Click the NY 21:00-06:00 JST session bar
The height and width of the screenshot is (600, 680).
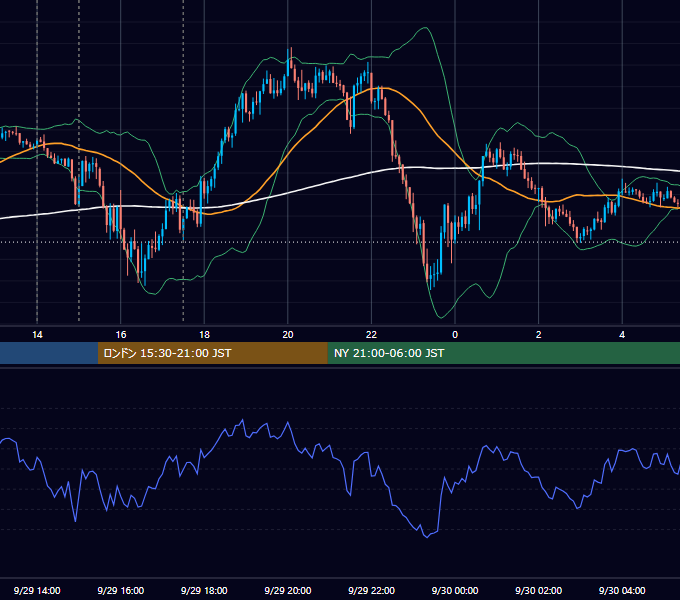pos(503,353)
